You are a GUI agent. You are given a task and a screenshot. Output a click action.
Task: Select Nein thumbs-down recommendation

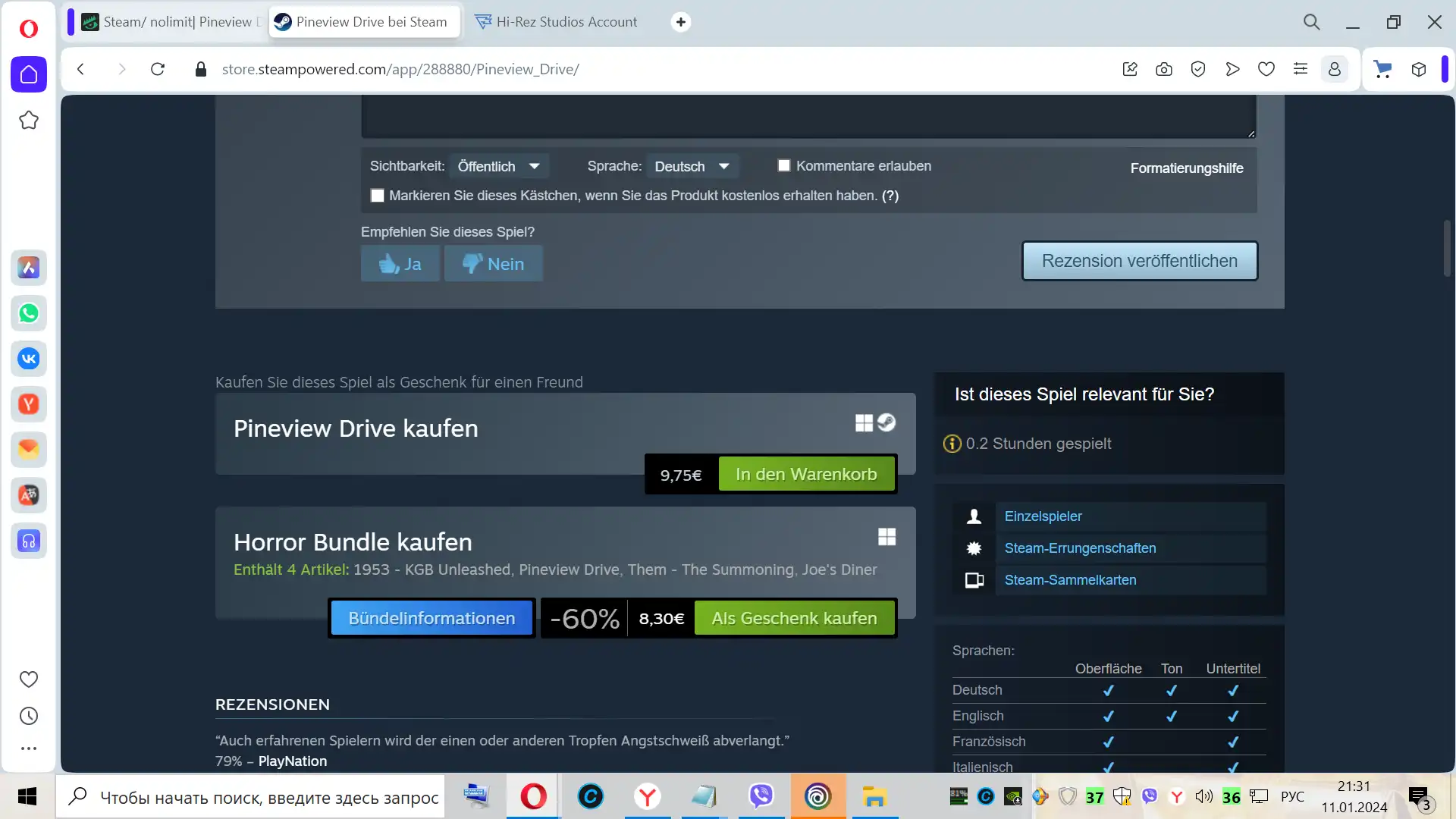[494, 264]
